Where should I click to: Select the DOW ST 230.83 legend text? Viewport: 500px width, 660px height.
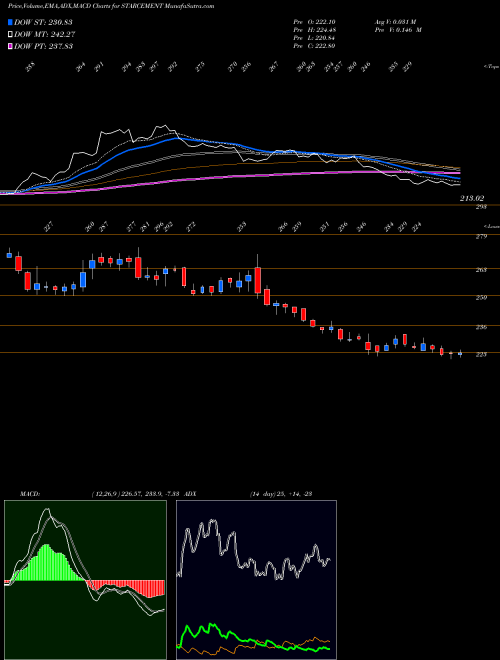(43, 22)
